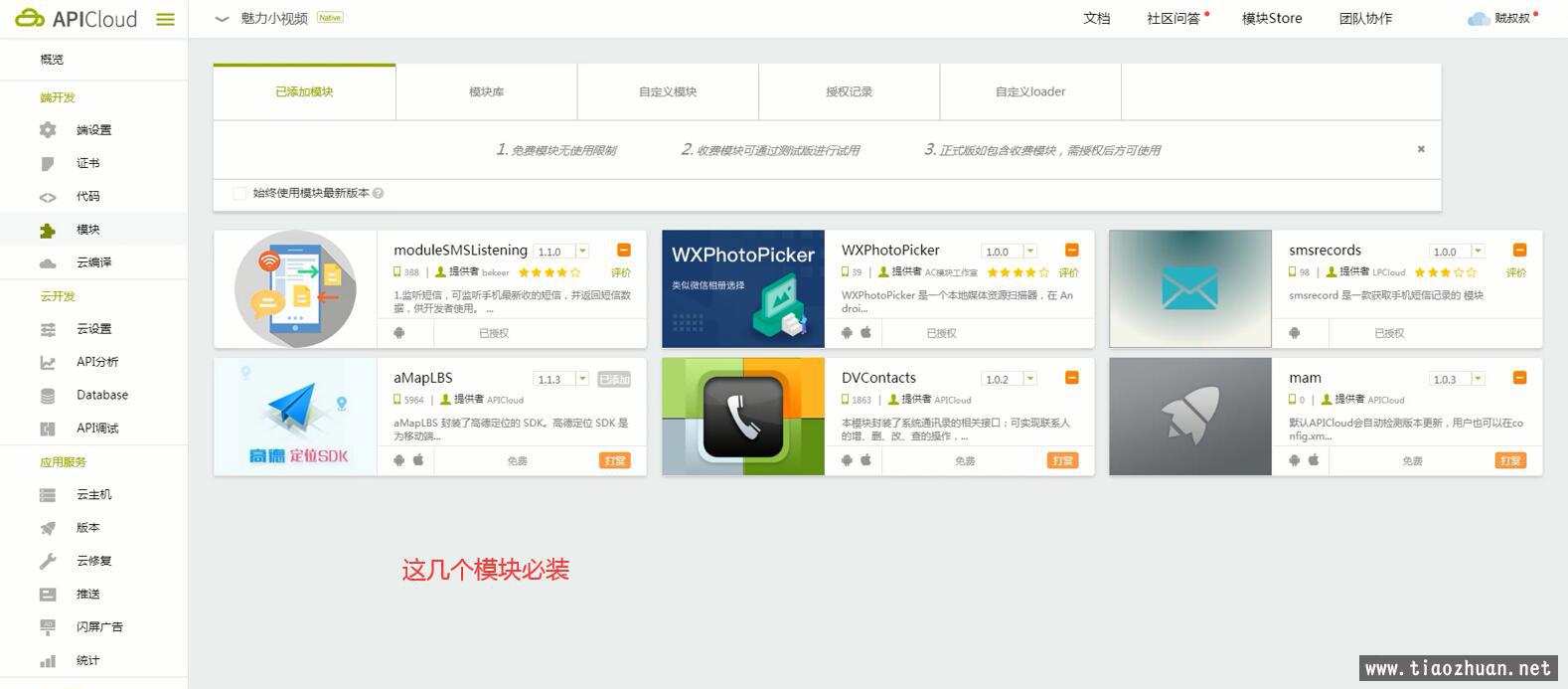The image size is (1568, 689).
Task: Click the smsrecords envelope thumbnail
Action: (1190, 289)
